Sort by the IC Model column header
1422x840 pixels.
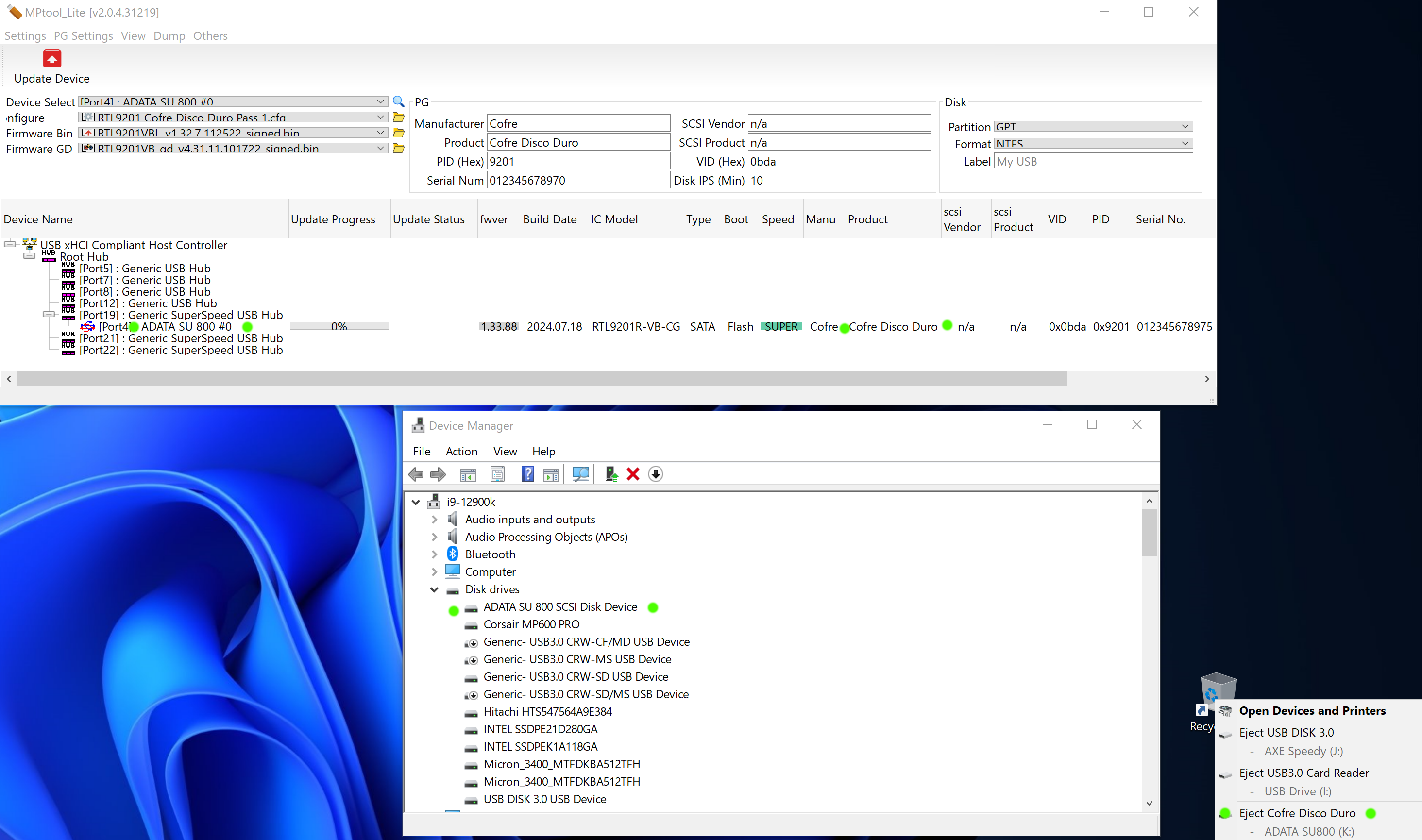636,219
